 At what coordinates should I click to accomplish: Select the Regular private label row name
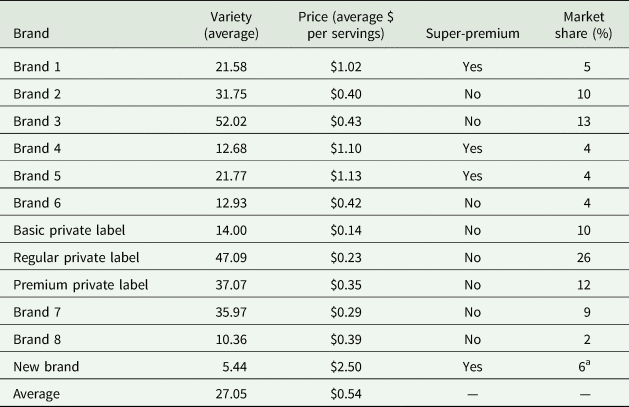coord(79,257)
